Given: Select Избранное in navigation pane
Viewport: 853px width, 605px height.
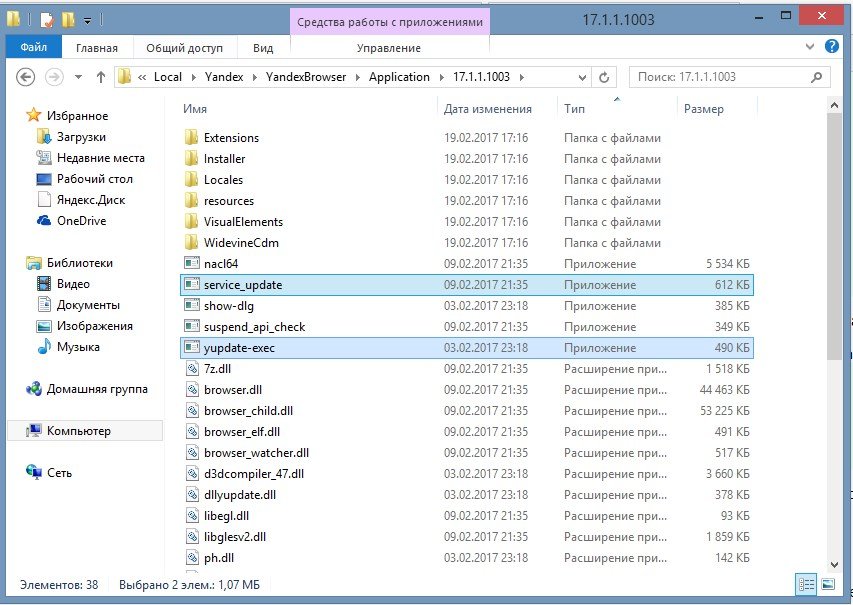Looking at the screenshot, I should pyautogui.click(x=77, y=115).
